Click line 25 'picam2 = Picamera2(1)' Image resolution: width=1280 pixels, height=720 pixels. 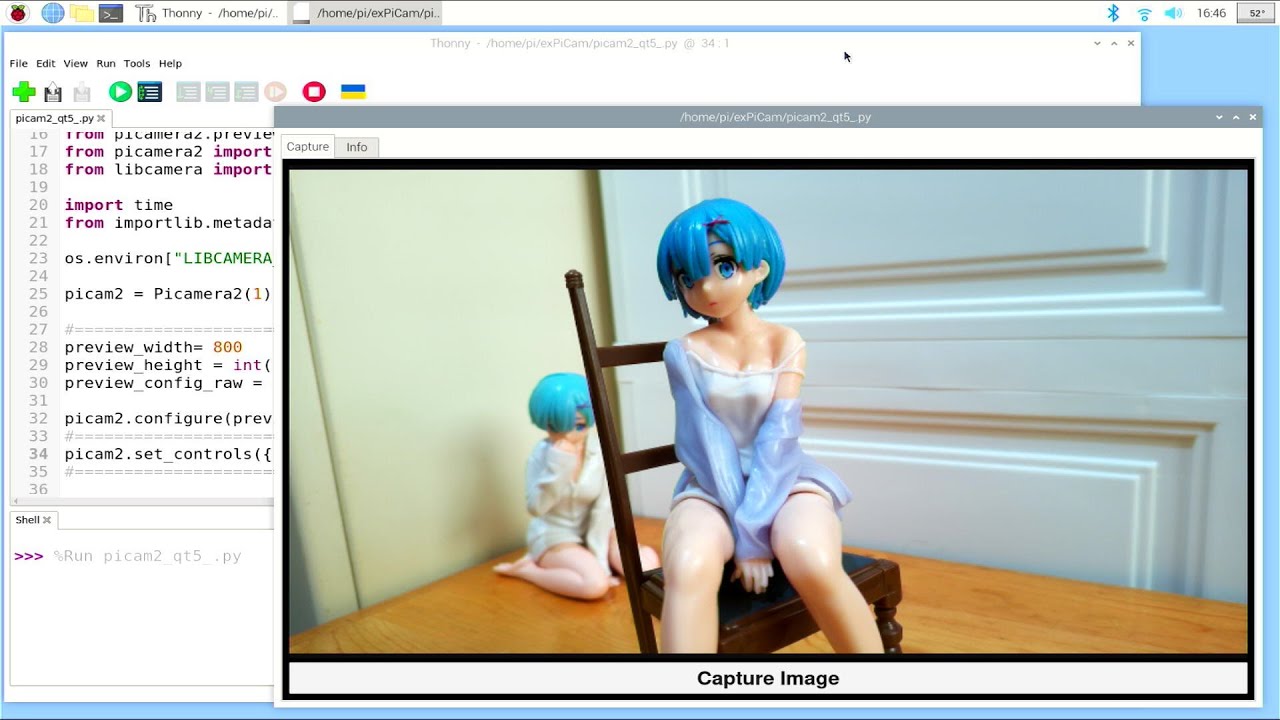tap(168, 294)
